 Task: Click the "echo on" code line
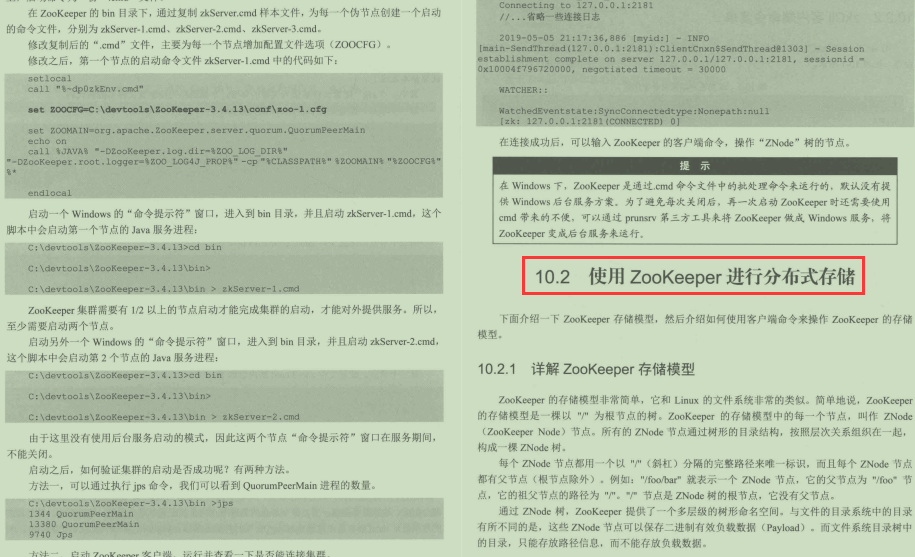point(47,141)
